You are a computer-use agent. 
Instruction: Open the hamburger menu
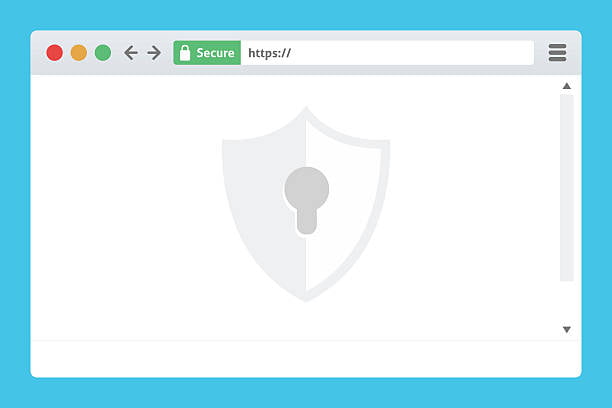557,53
